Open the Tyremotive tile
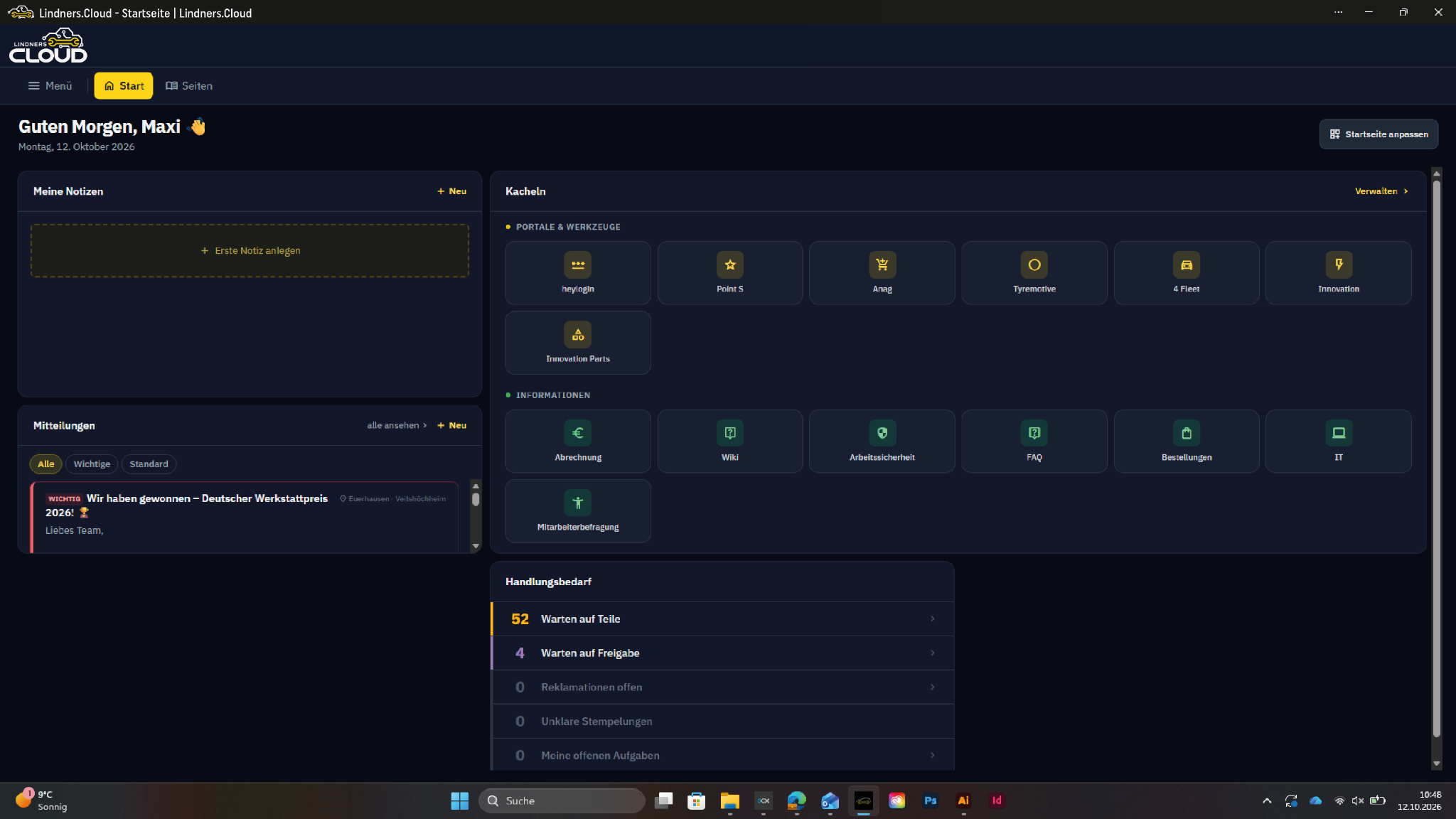 [1034, 273]
